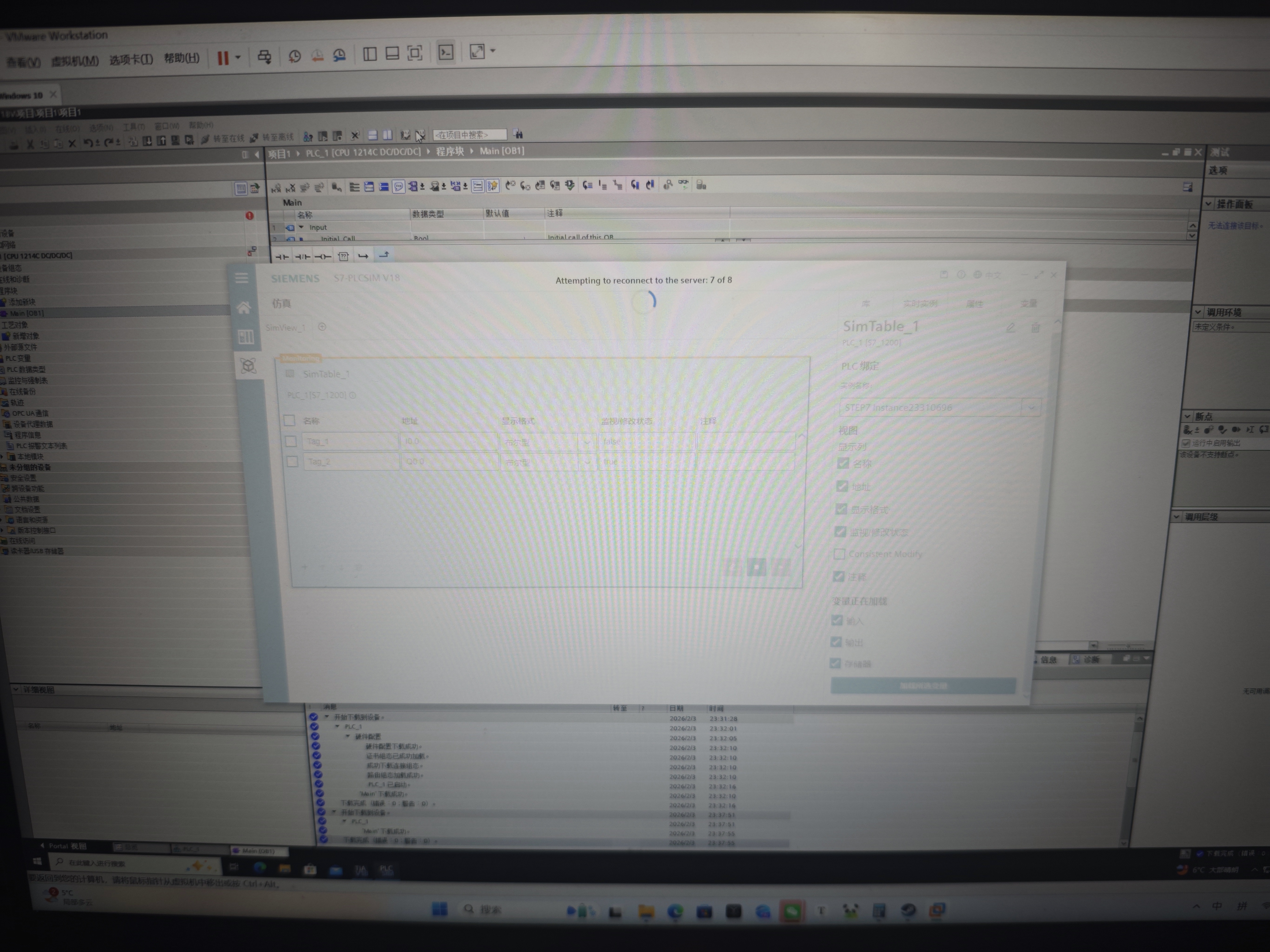
Task: Open Edge browser on host taskbar
Action: [675, 911]
